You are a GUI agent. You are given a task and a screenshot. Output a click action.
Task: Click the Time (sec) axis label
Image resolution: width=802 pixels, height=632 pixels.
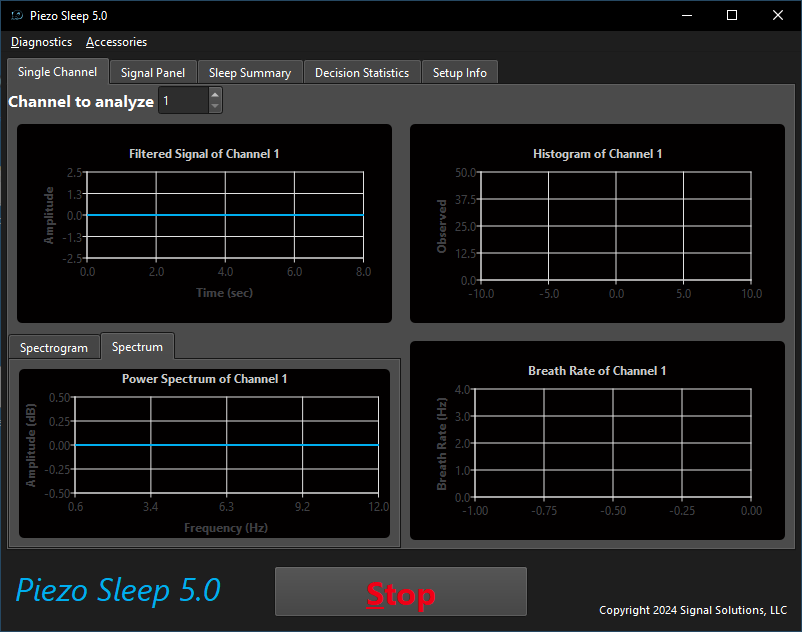(x=225, y=293)
